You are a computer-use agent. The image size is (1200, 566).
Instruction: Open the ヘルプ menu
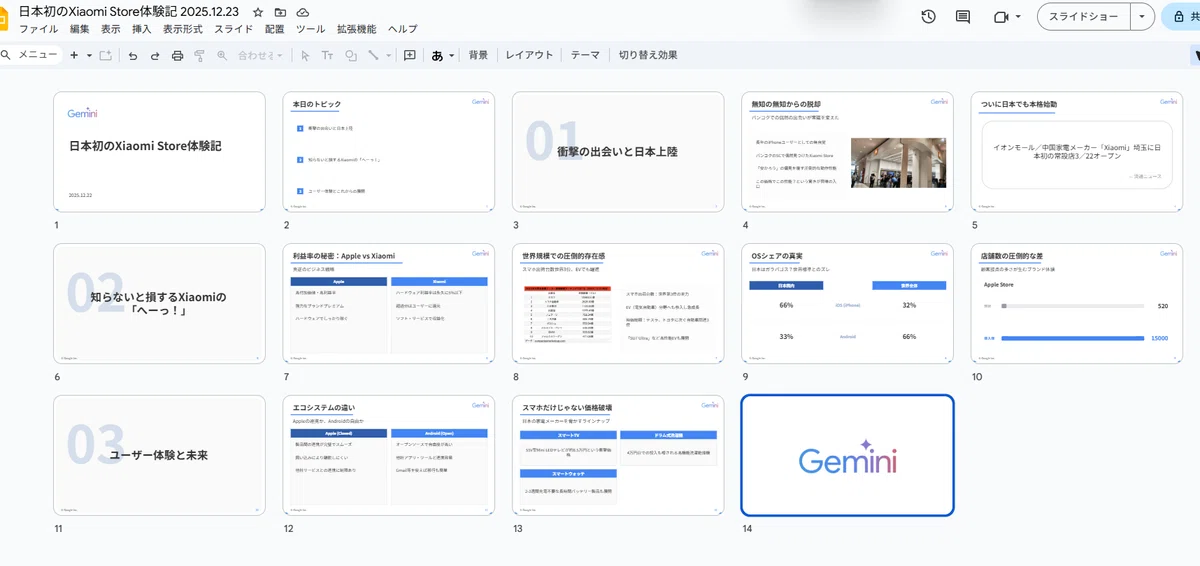(403, 29)
